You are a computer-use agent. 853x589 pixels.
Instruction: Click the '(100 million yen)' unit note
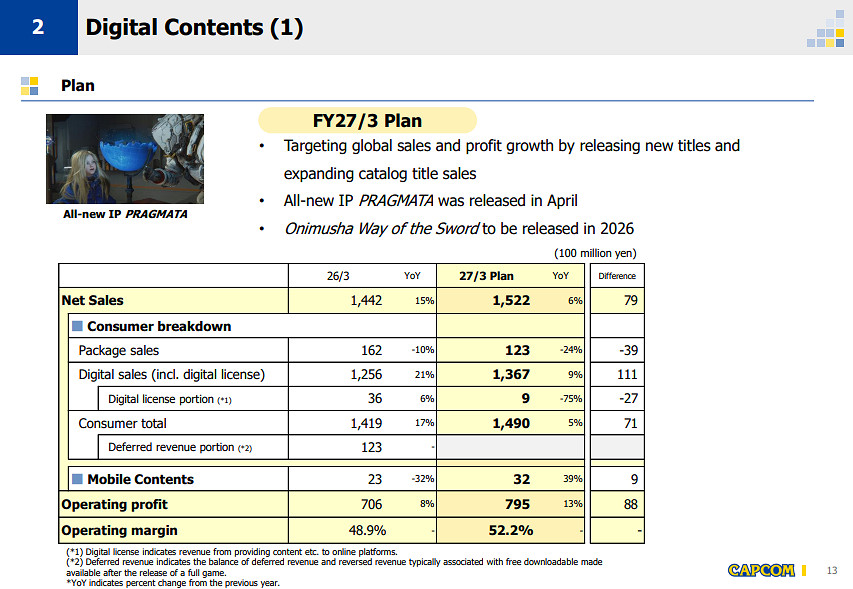pos(595,253)
